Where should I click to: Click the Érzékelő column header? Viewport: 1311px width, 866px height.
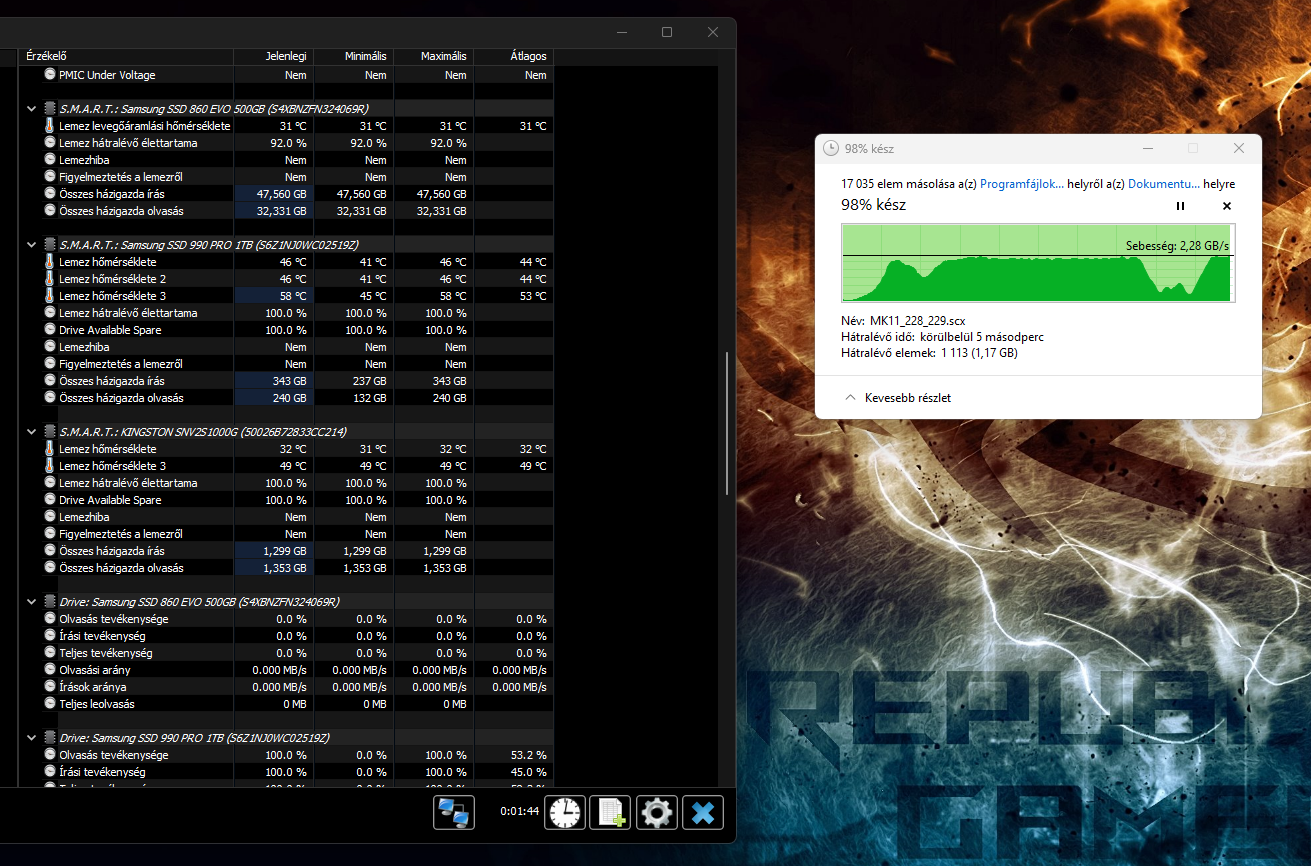[x=126, y=57]
